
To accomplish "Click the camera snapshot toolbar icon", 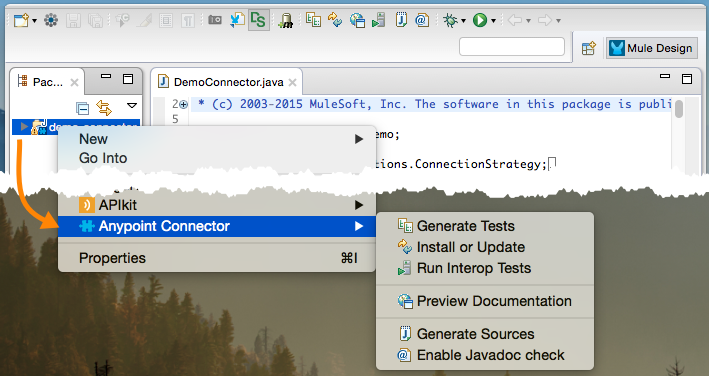I will 215,20.
